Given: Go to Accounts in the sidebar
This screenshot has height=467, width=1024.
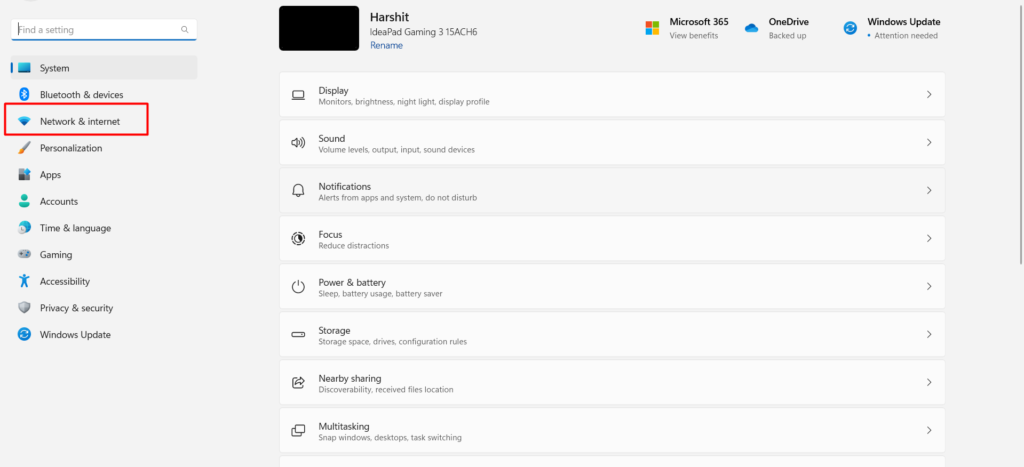Looking at the screenshot, I should 58,201.
